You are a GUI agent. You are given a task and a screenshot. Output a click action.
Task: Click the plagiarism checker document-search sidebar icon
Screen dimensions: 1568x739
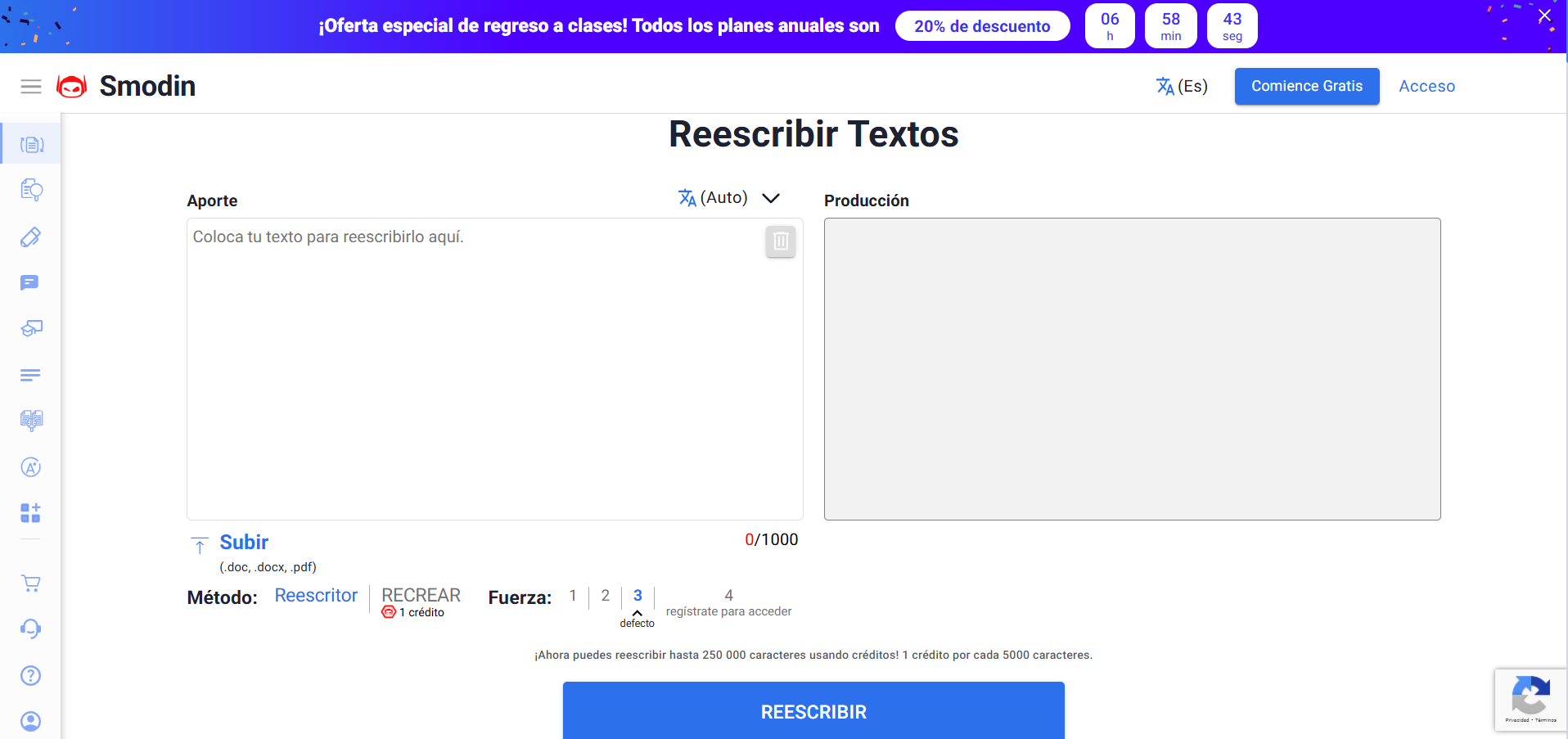click(x=31, y=190)
